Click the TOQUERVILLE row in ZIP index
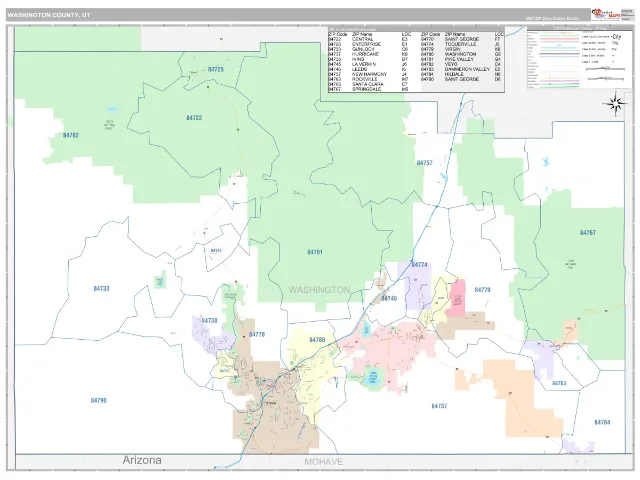Viewport: 640px width, 480px height. pos(461,44)
